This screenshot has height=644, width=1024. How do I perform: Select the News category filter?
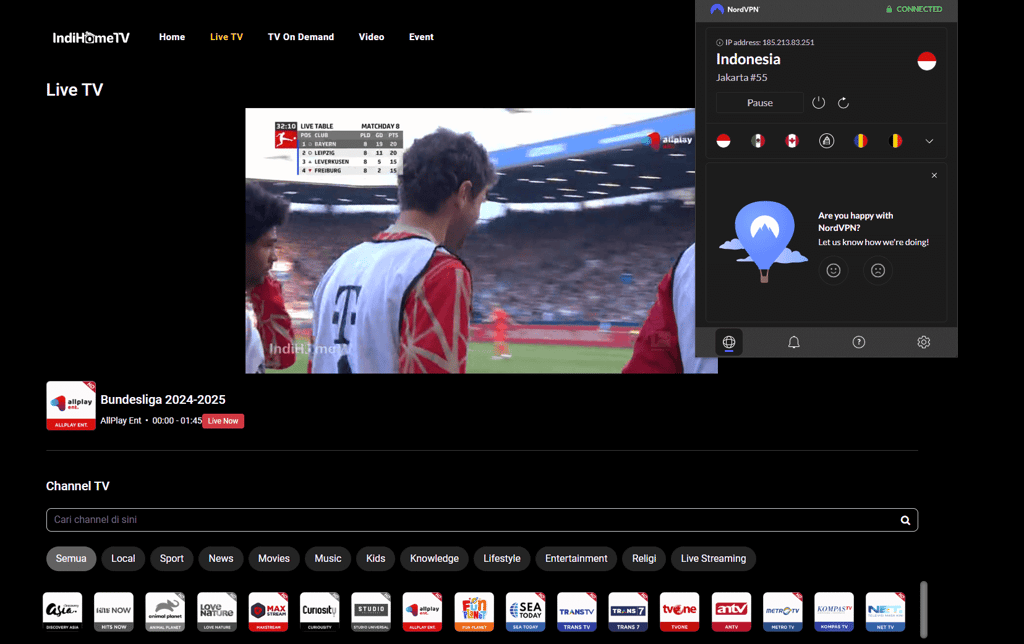click(x=221, y=558)
